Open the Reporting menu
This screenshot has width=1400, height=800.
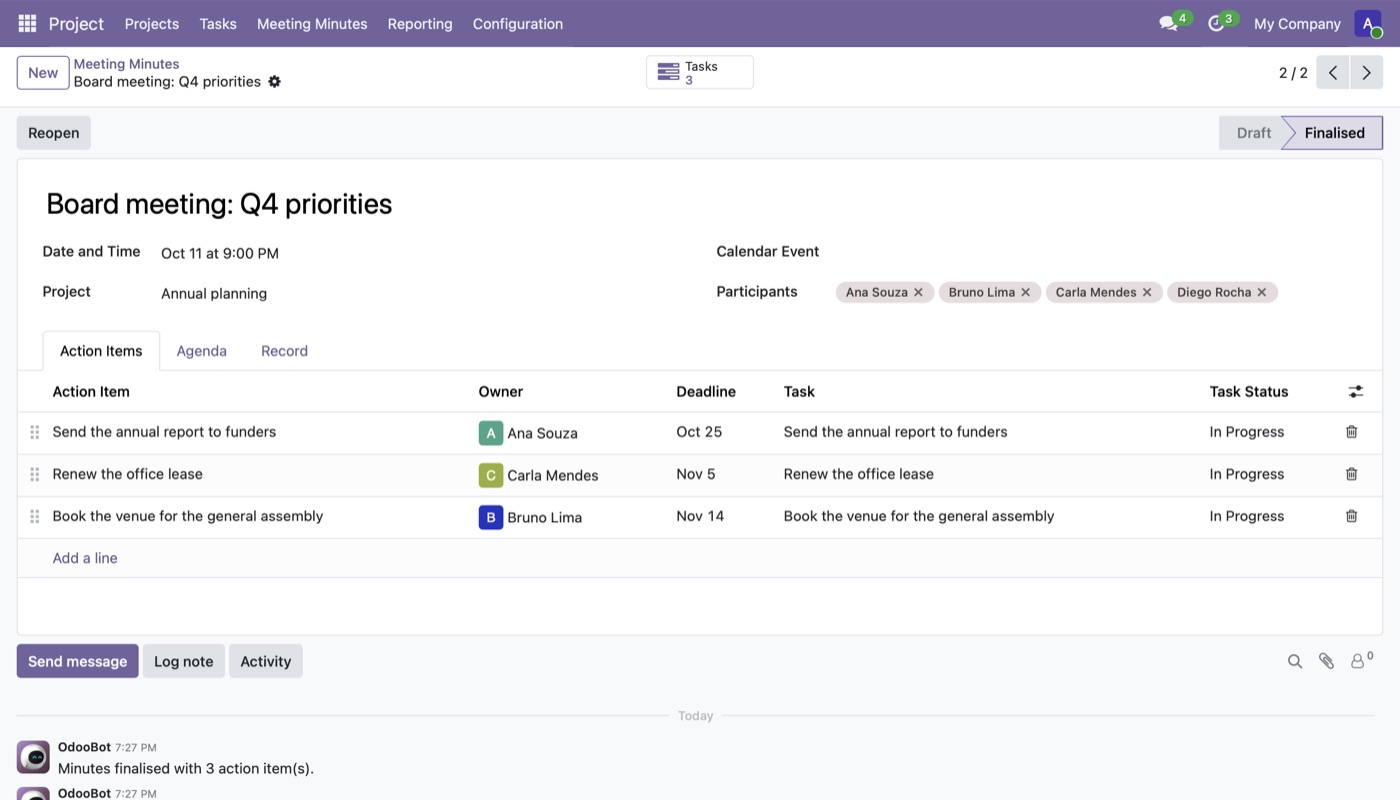[420, 23]
